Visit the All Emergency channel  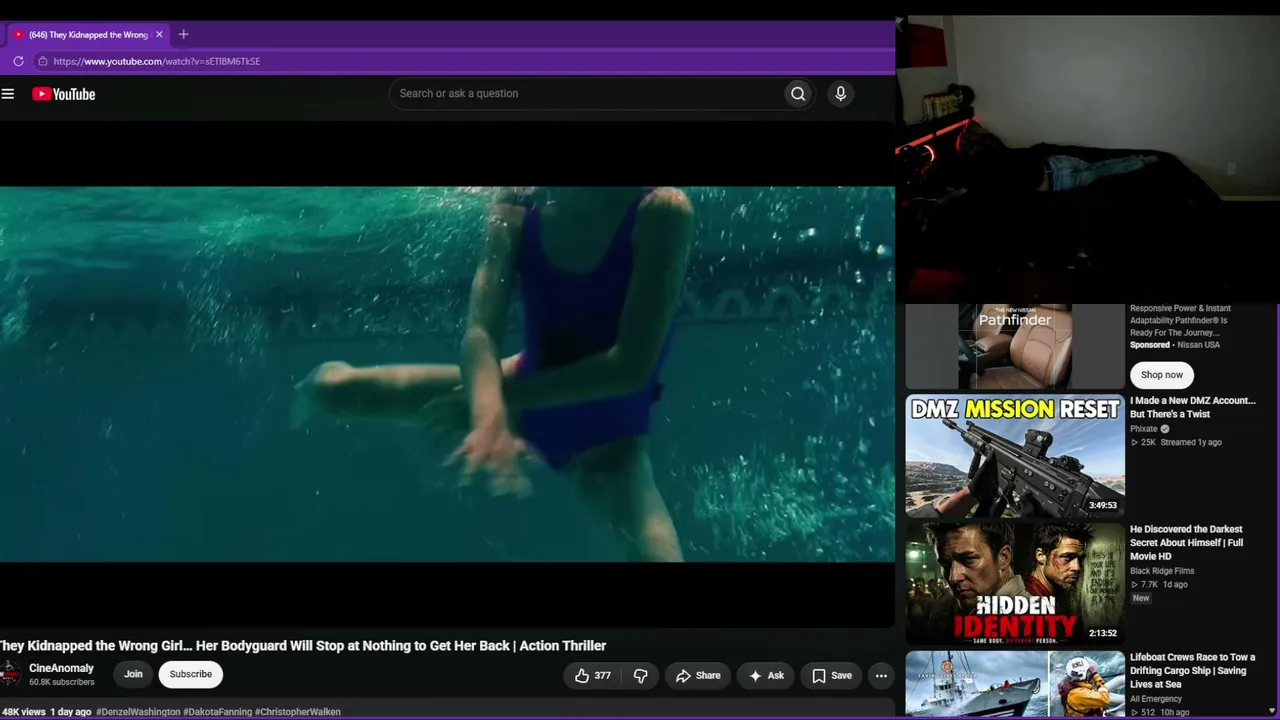click(x=1156, y=699)
